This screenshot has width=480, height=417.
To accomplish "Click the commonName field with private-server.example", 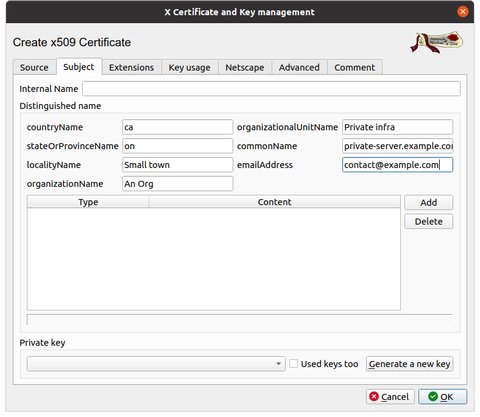I will coord(397,146).
